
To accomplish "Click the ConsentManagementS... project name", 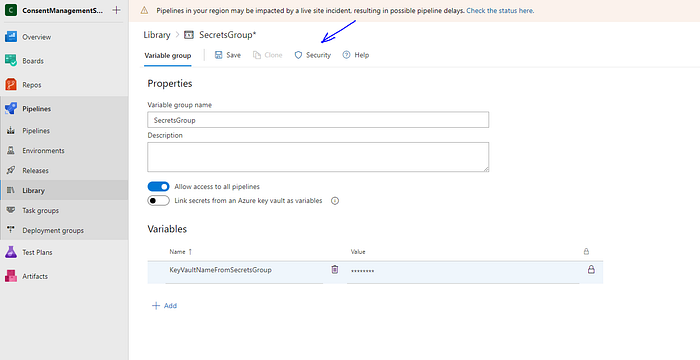I will [62, 10].
